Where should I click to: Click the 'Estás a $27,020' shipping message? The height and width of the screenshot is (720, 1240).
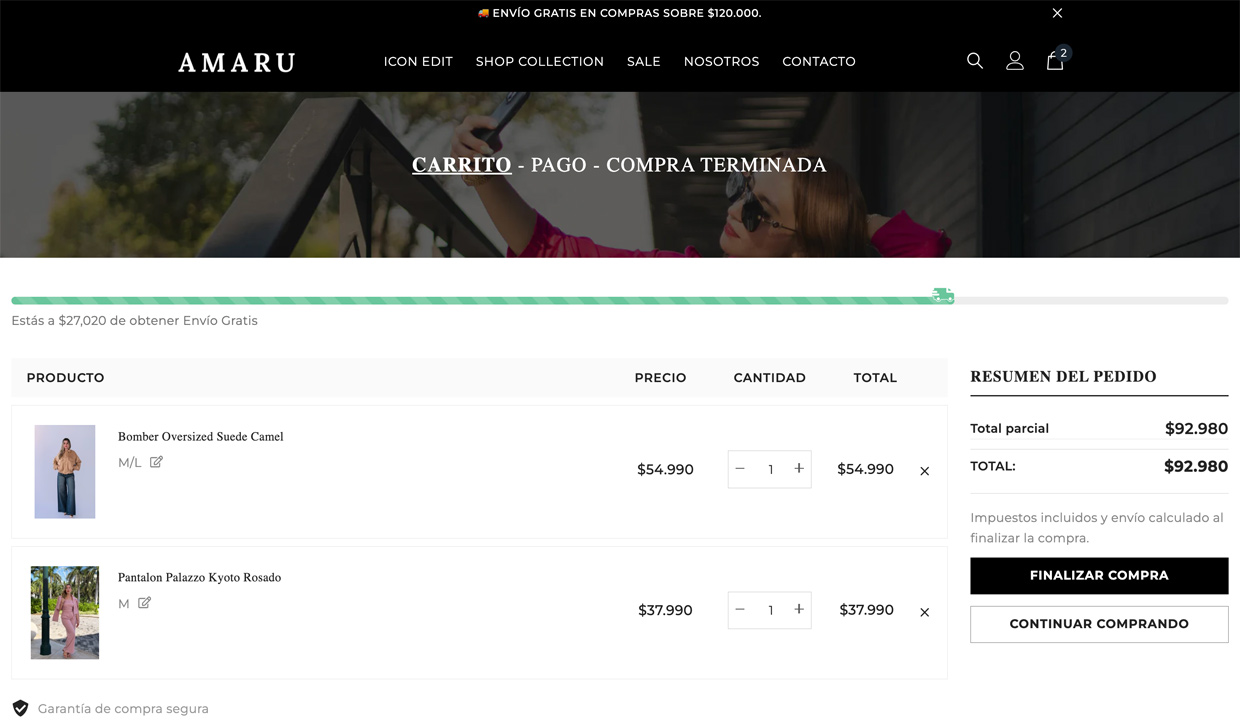[134, 321]
